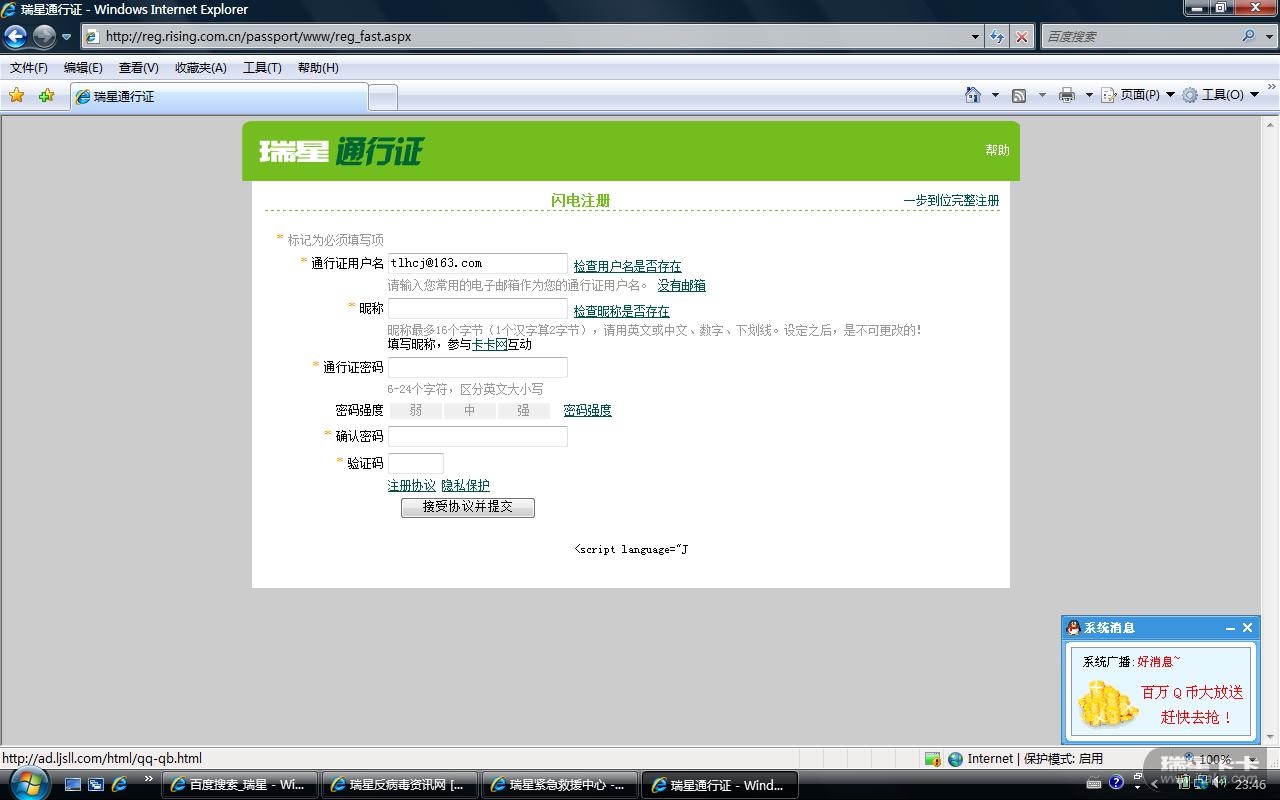1280x800 pixels.
Task: Click the Add to Favorites icon
Action: (x=46, y=96)
